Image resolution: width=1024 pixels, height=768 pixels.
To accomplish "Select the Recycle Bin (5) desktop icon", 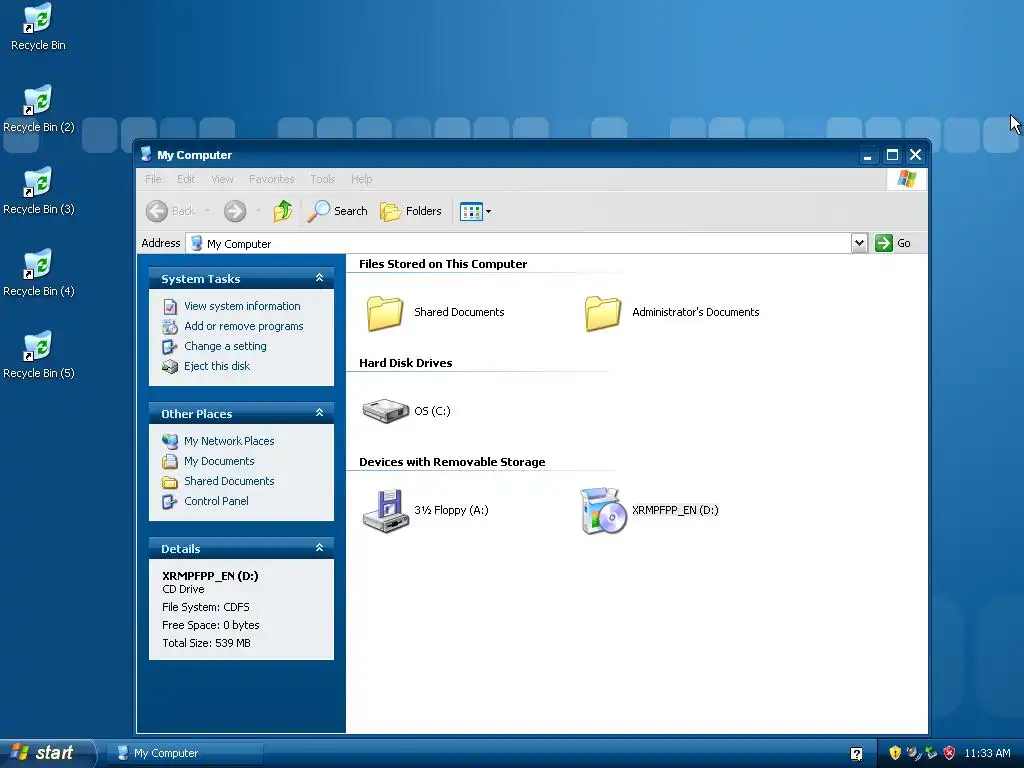I will (x=38, y=355).
